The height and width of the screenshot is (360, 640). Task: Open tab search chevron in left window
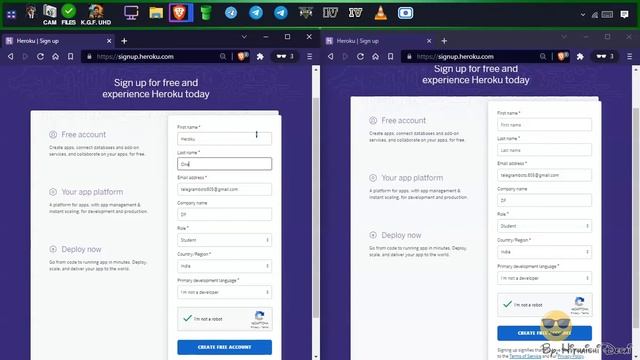pos(244,37)
